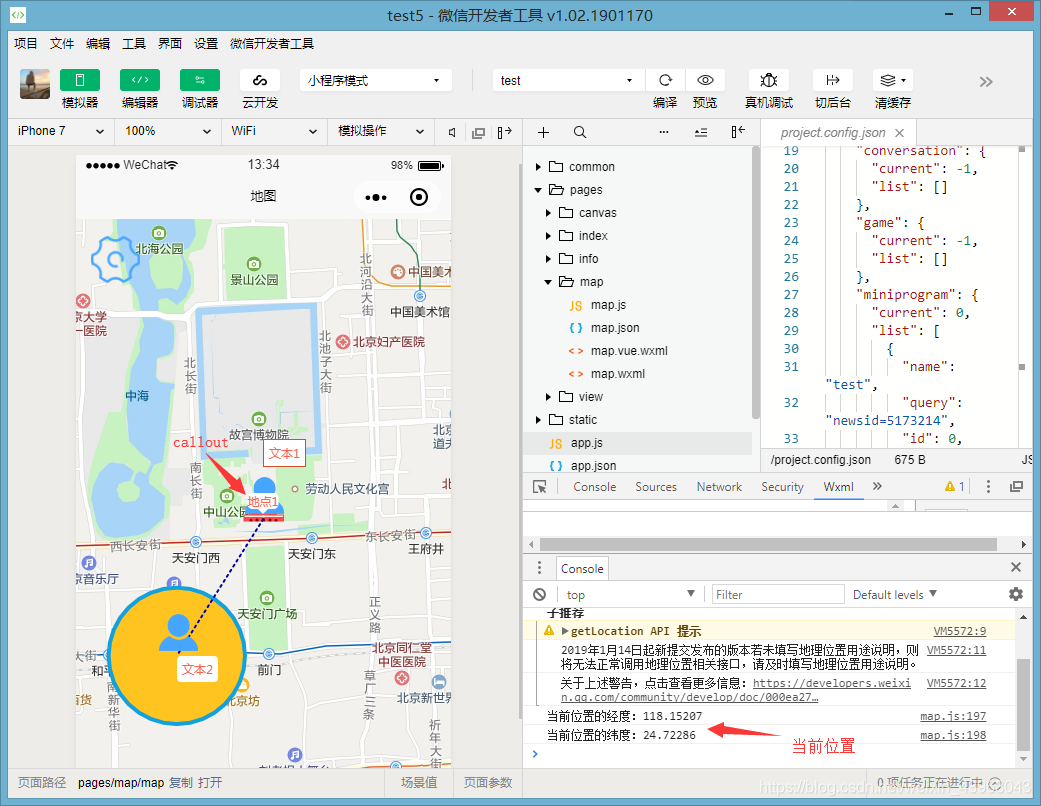The width and height of the screenshot is (1041, 806).
Task: Open the 工具 menu
Action: coord(133,43)
